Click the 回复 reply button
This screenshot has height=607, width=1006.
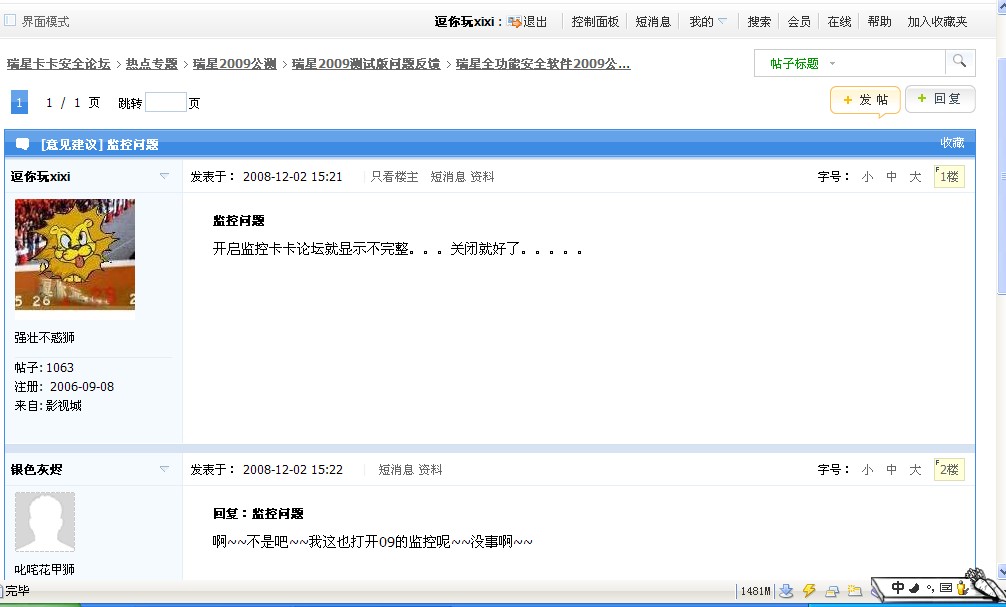(940, 99)
